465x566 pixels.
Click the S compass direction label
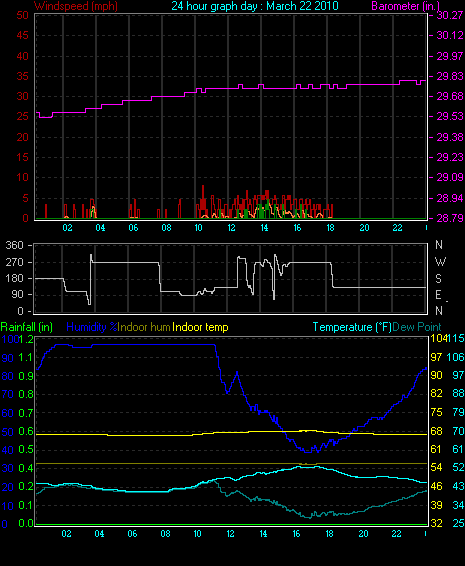[x=438, y=278]
